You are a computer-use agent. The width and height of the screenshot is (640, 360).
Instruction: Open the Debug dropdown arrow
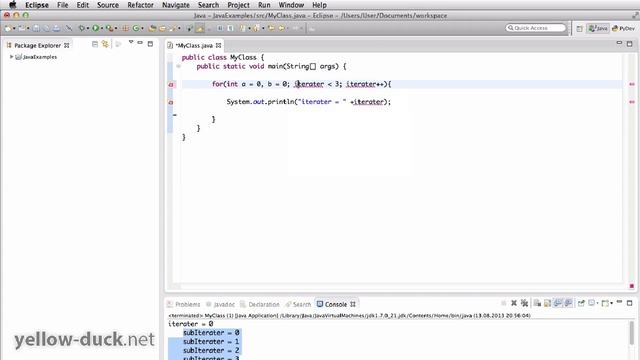pos(88,29)
